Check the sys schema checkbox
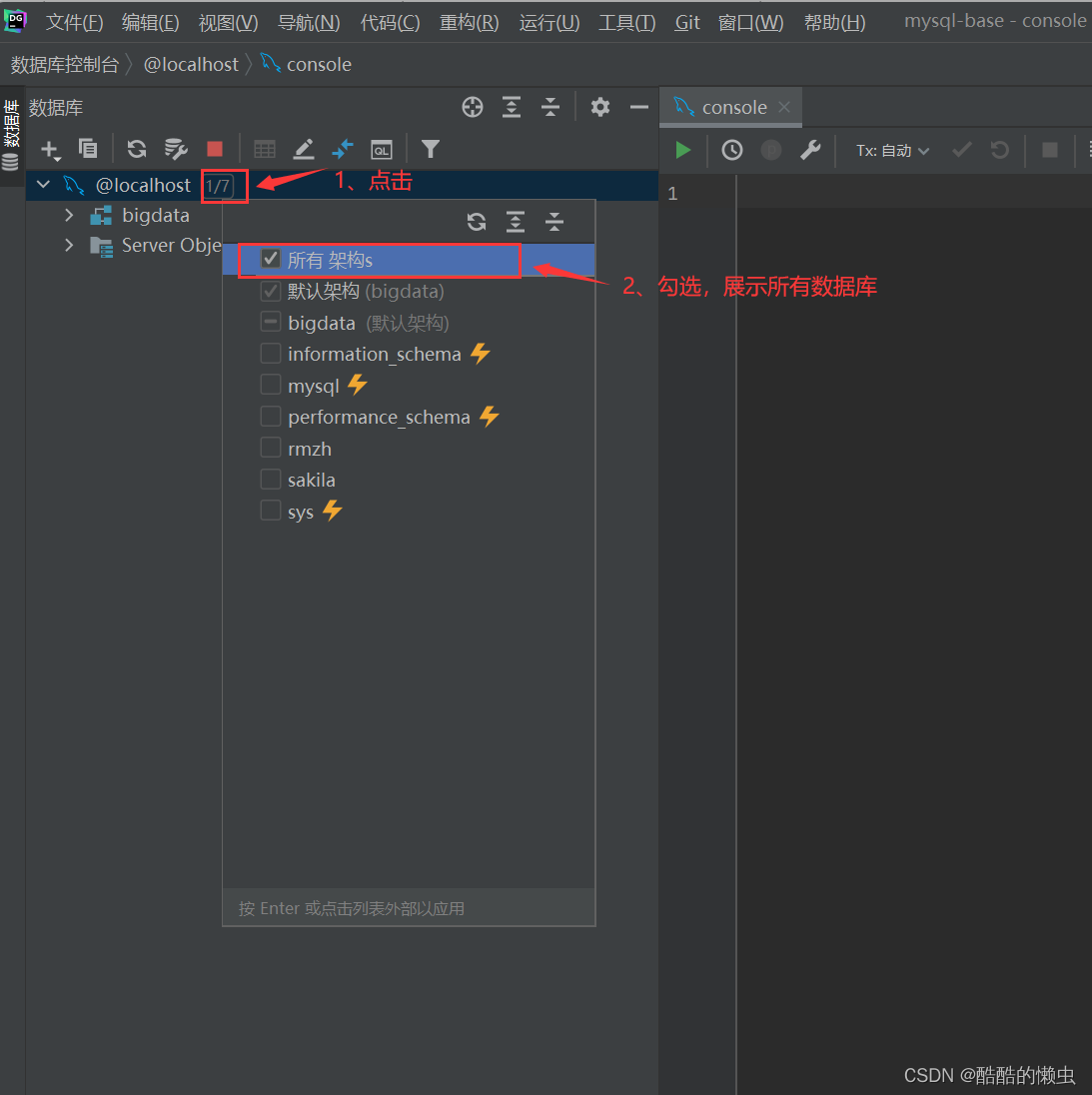Viewport: 1092px width, 1095px height. [x=270, y=511]
